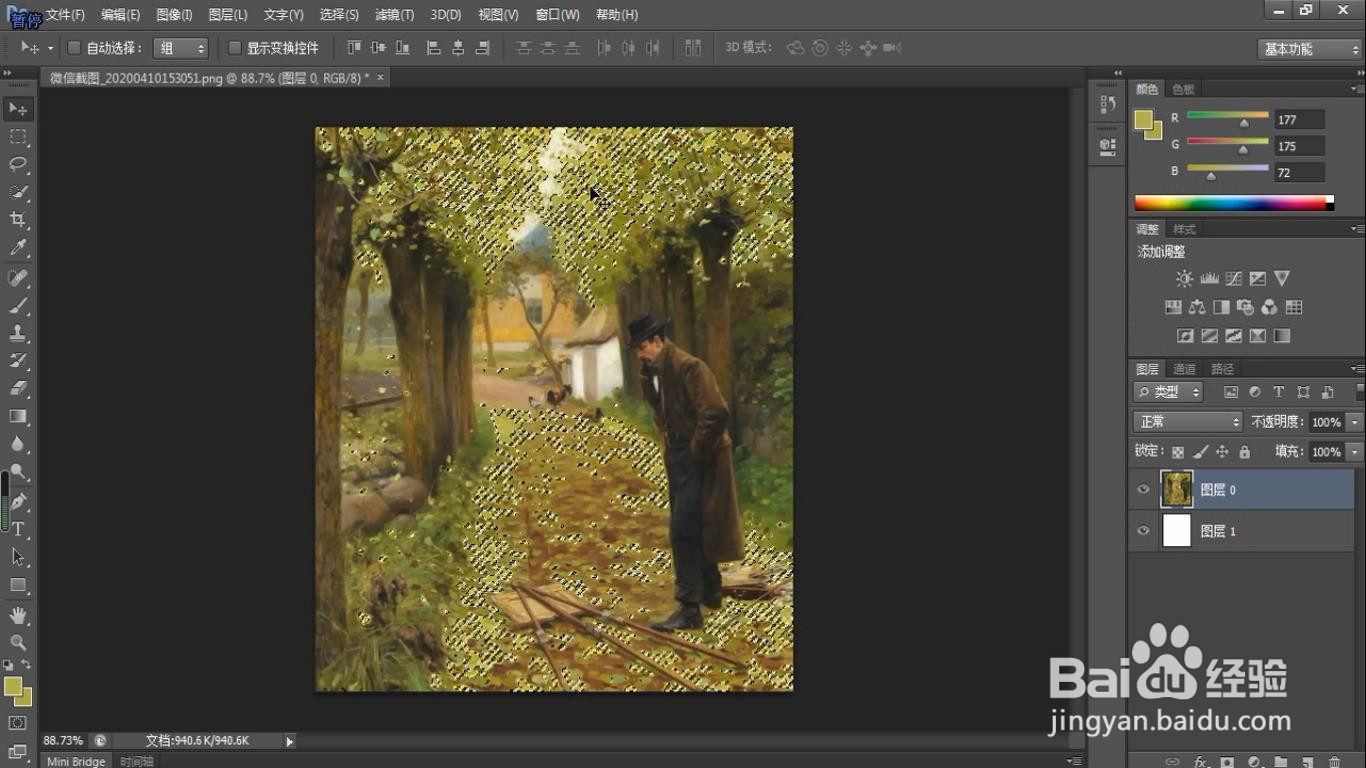Image resolution: width=1366 pixels, height=768 pixels.
Task: Switch to the 路径 tab
Action: tap(1222, 369)
